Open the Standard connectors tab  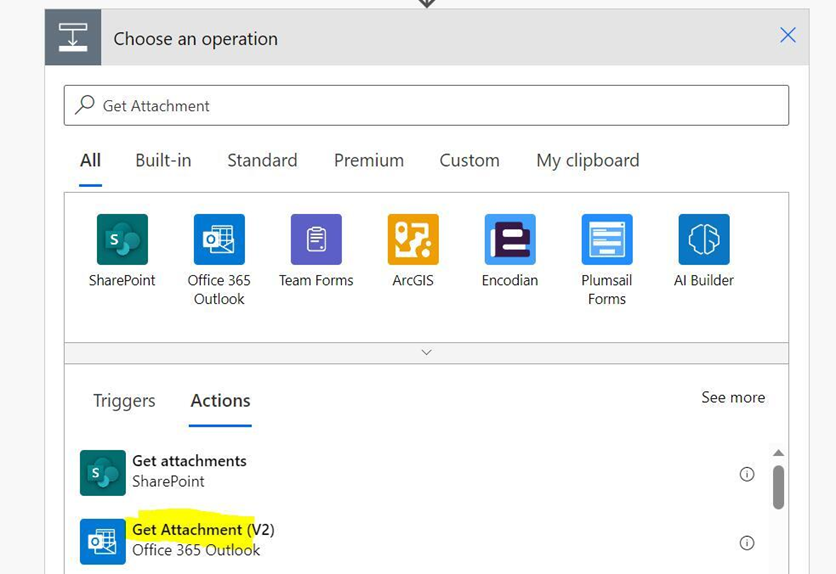[x=262, y=160]
